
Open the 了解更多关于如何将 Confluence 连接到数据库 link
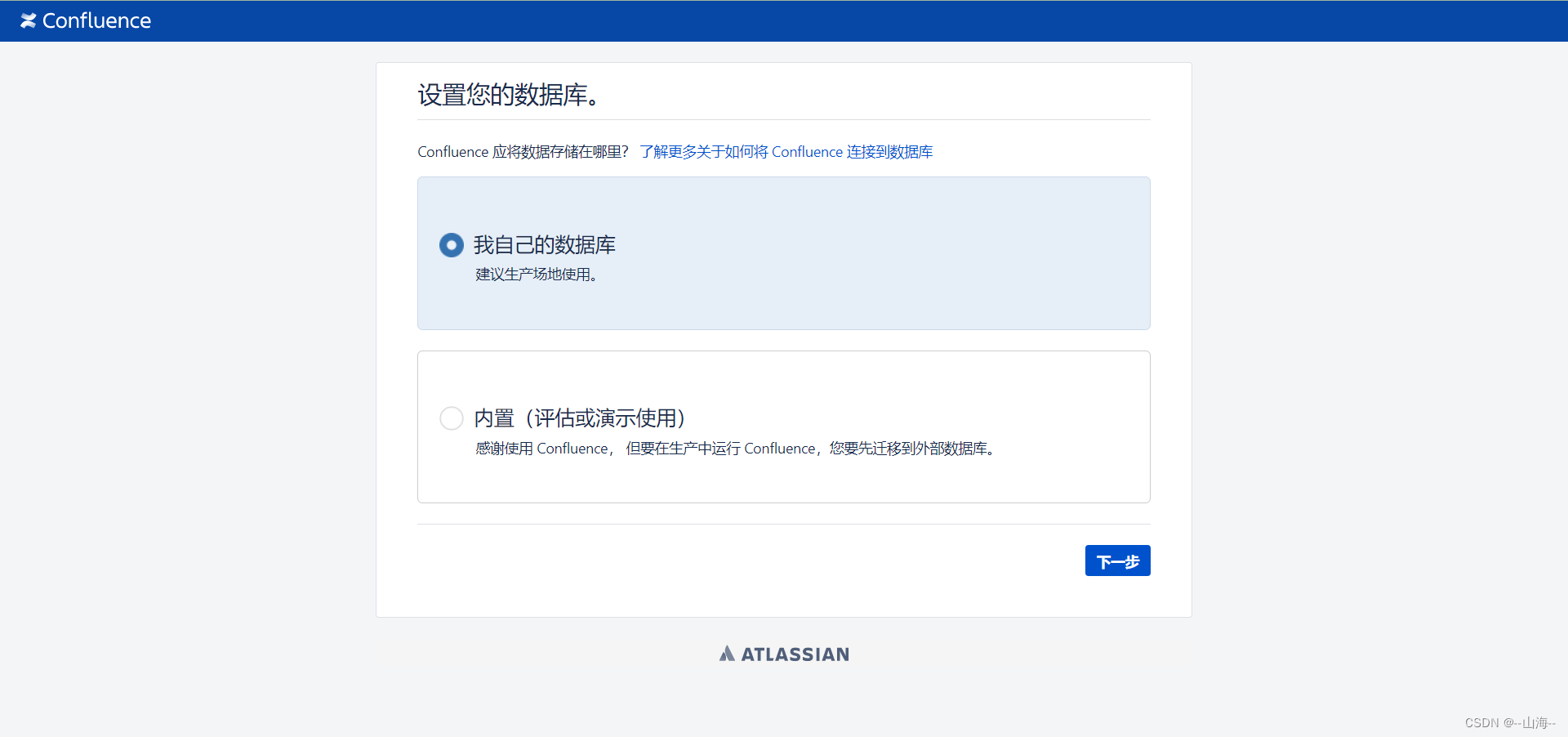(x=786, y=152)
